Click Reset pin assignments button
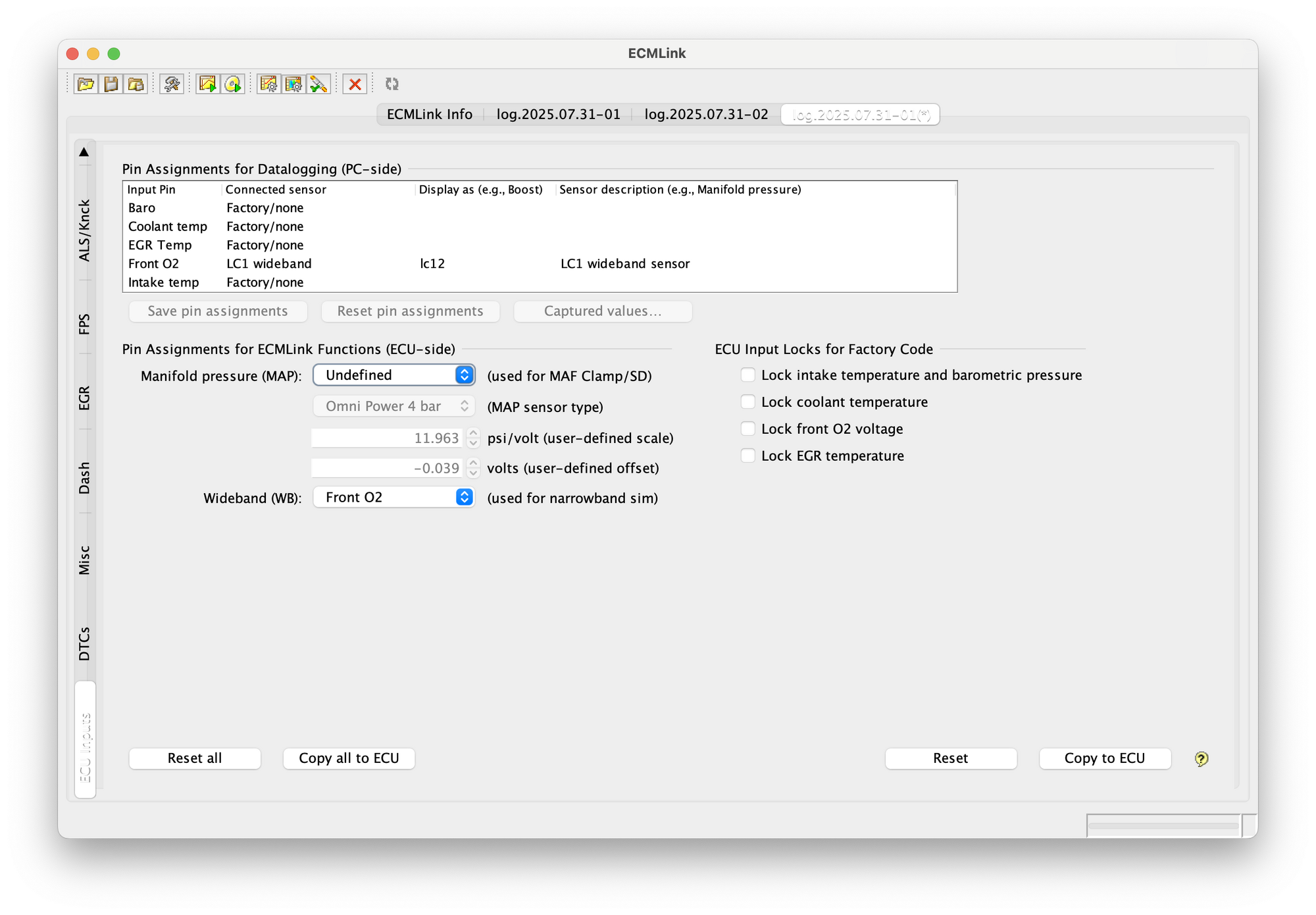The width and height of the screenshot is (1316, 915). 410,311
